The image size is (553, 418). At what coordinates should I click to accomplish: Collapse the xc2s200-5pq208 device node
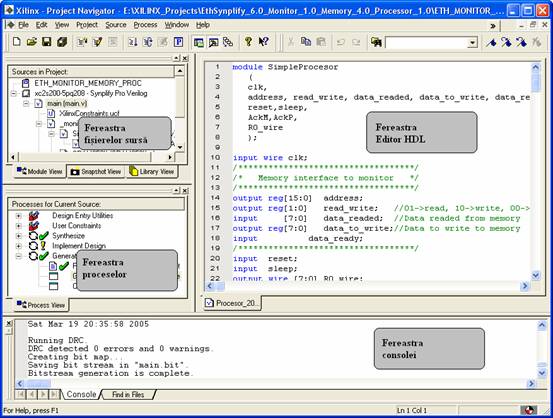pyautogui.click(x=13, y=93)
